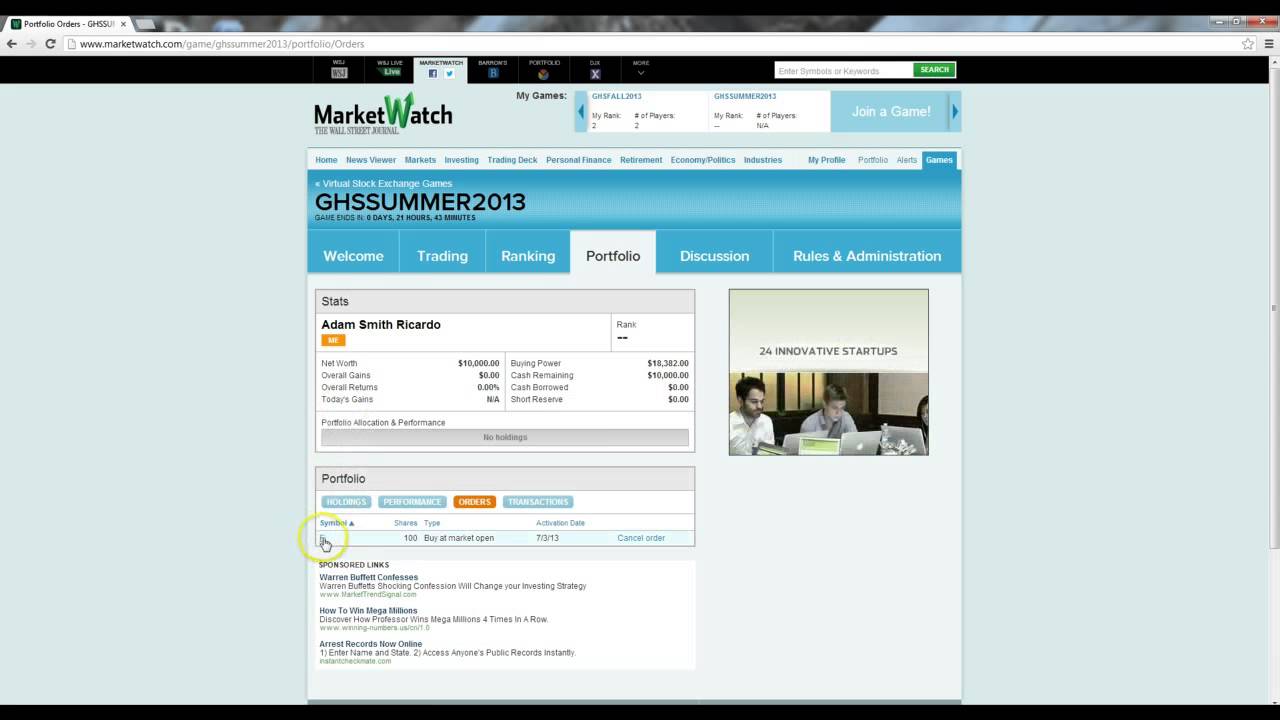Go to Home in navigation
1280x720 pixels.
(326, 160)
